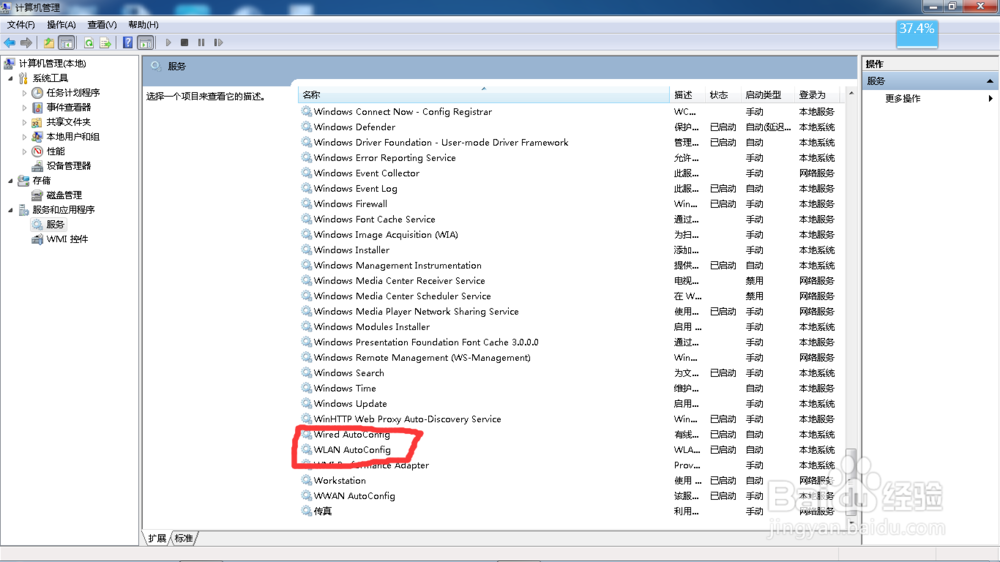Sort services by 名称 column header
The width and height of the screenshot is (1000, 562).
483,95
